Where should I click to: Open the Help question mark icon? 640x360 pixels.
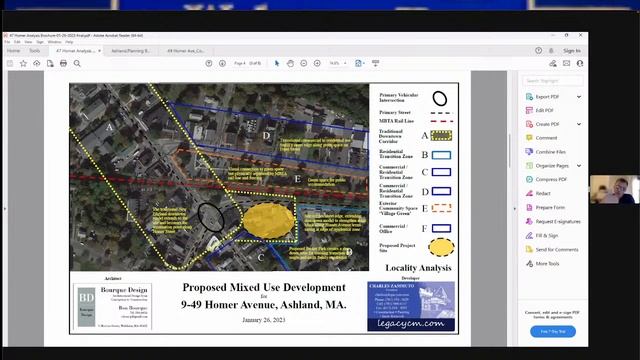point(538,51)
